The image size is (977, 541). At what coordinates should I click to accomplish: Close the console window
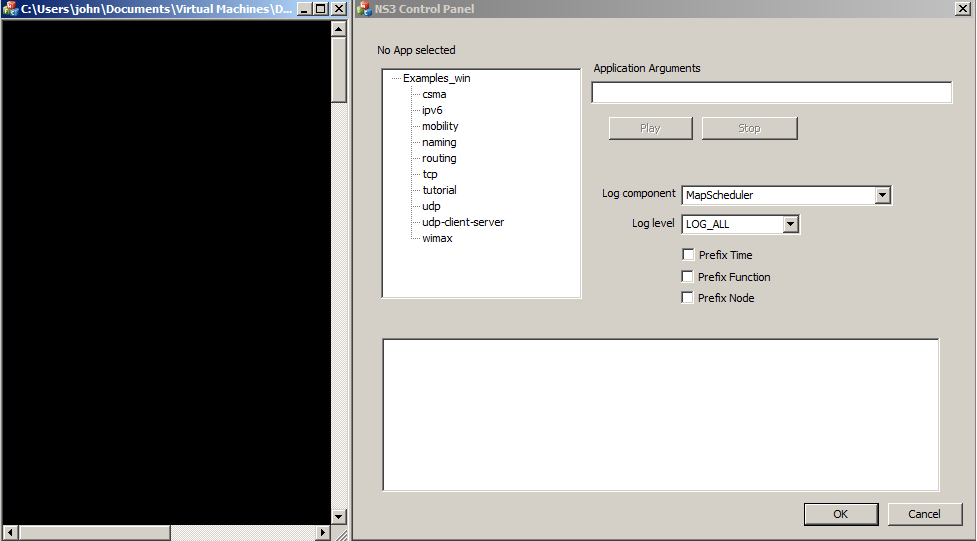(x=338, y=9)
